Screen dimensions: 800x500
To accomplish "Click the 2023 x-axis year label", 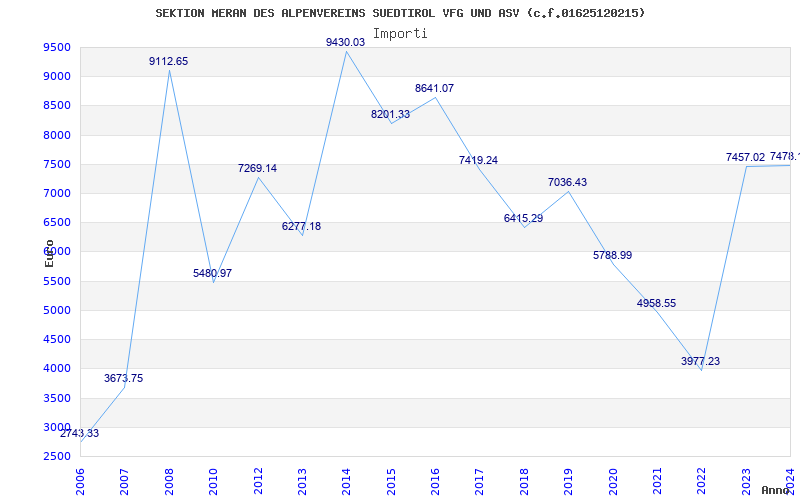I will [x=746, y=482].
